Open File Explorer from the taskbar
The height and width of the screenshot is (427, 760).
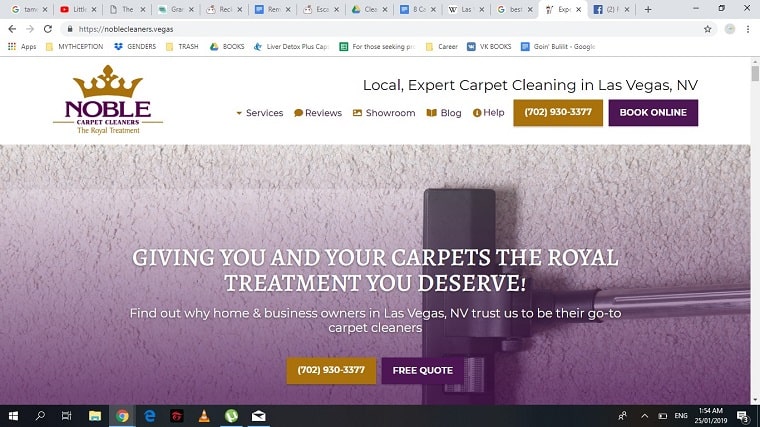pyautogui.click(x=95, y=416)
